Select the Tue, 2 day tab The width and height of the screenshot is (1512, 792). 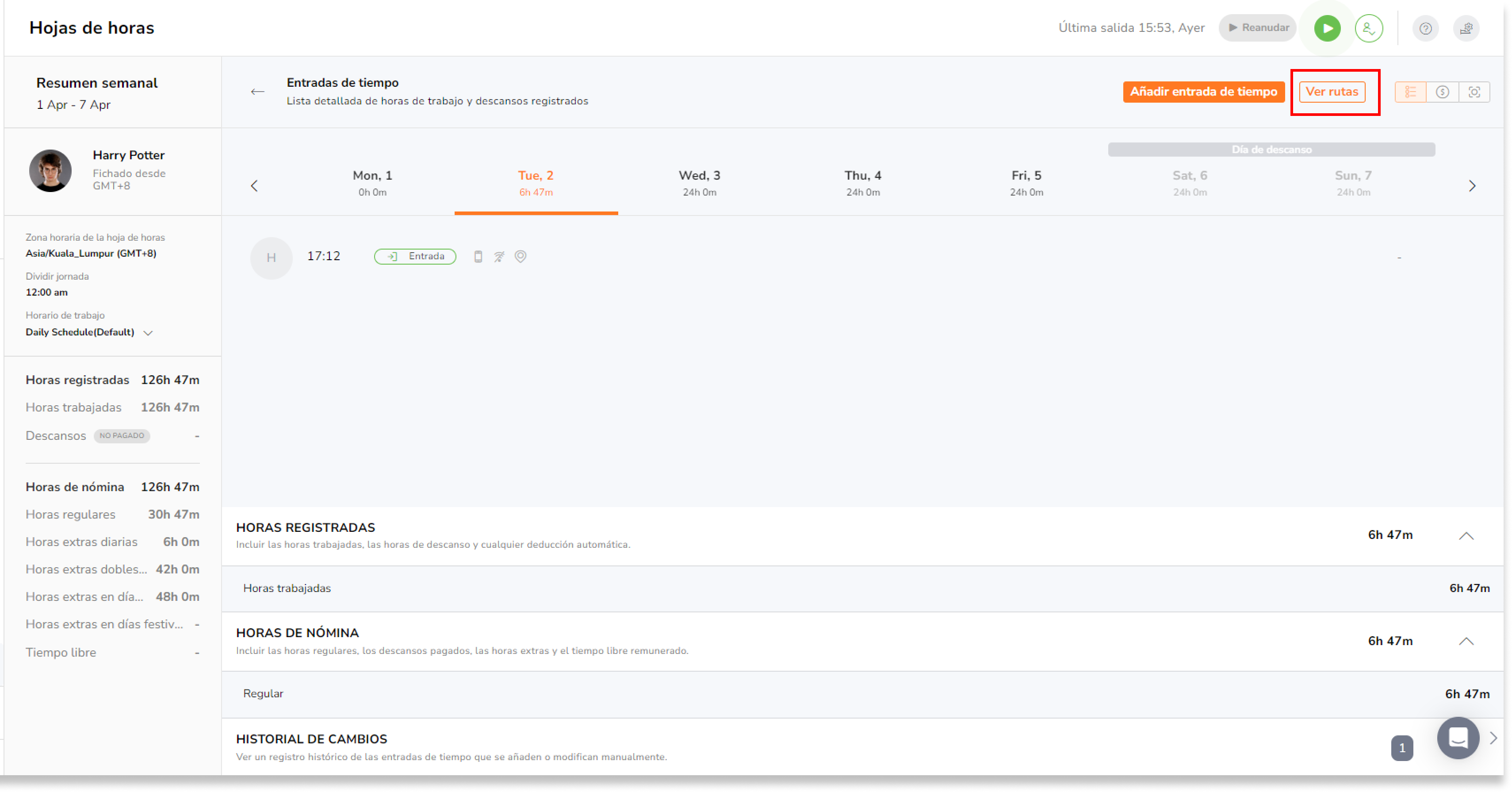[x=535, y=183]
